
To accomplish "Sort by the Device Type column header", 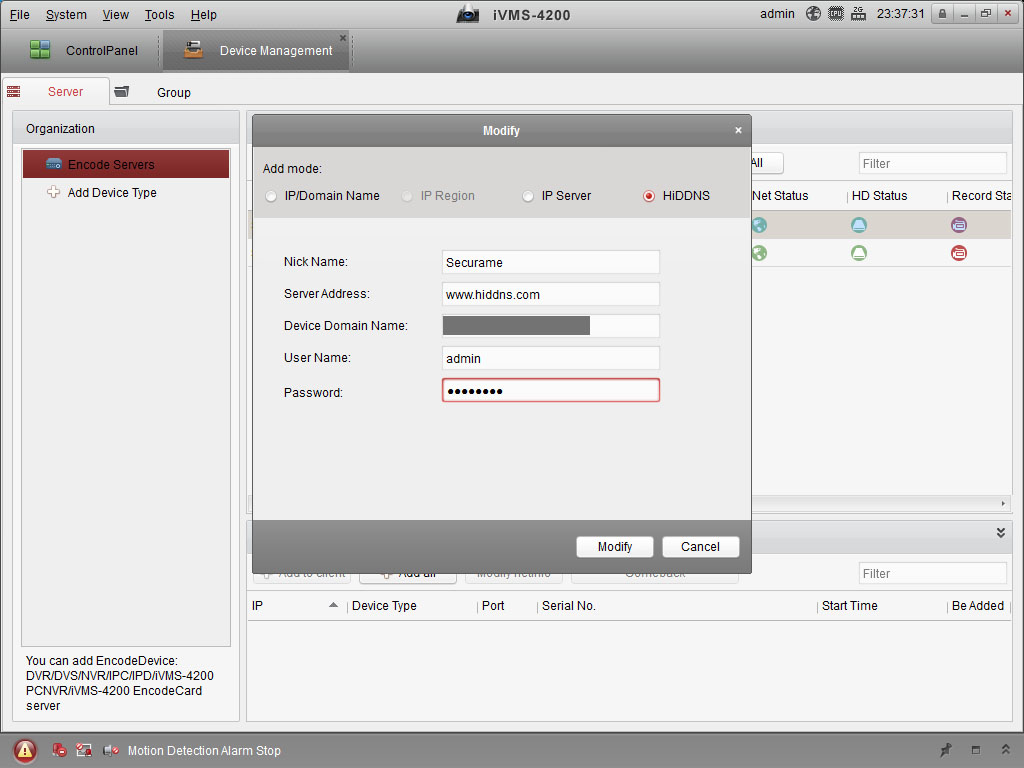I will coord(384,606).
